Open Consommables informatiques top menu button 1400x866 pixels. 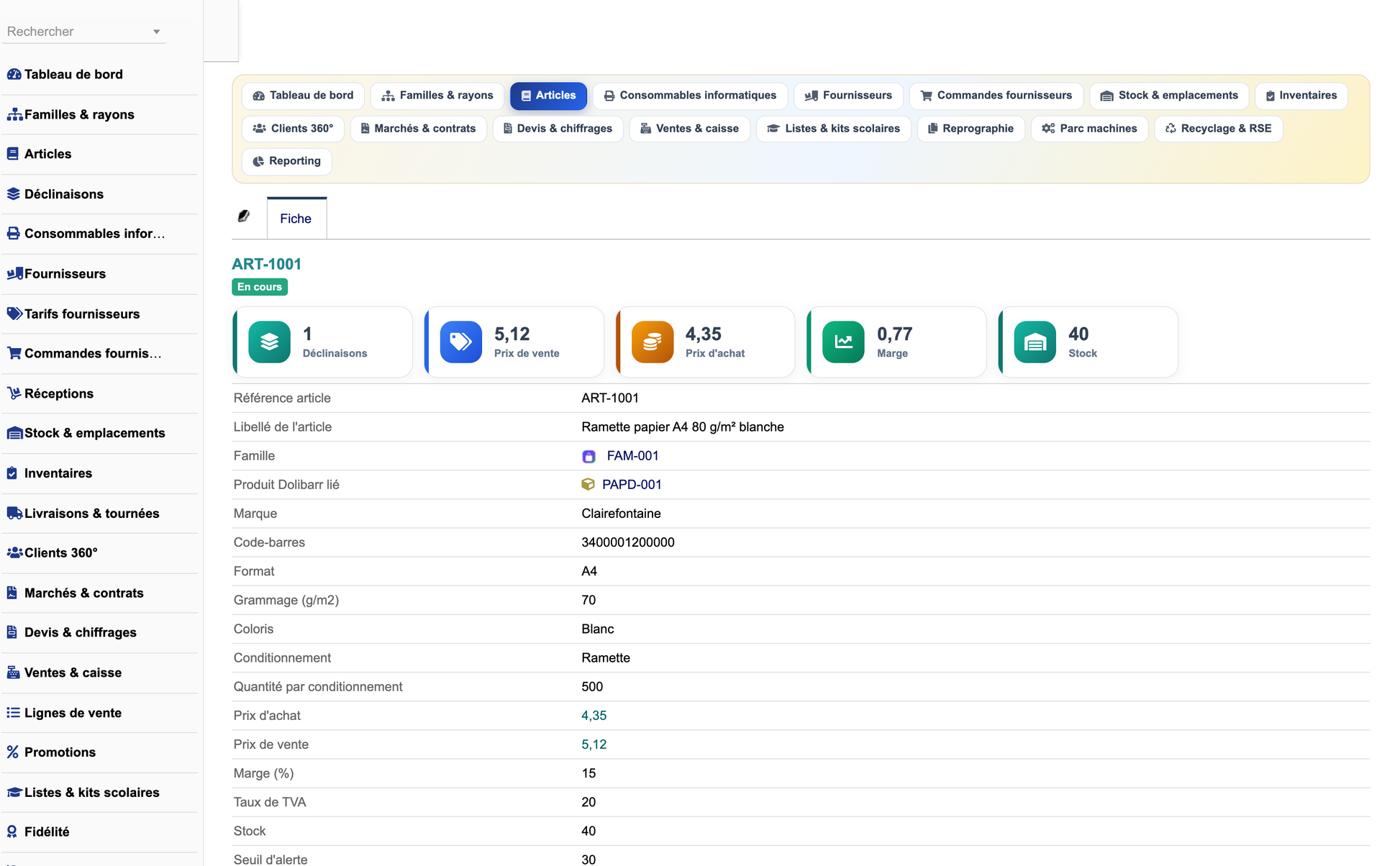pyautogui.click(x=691, y=96)
